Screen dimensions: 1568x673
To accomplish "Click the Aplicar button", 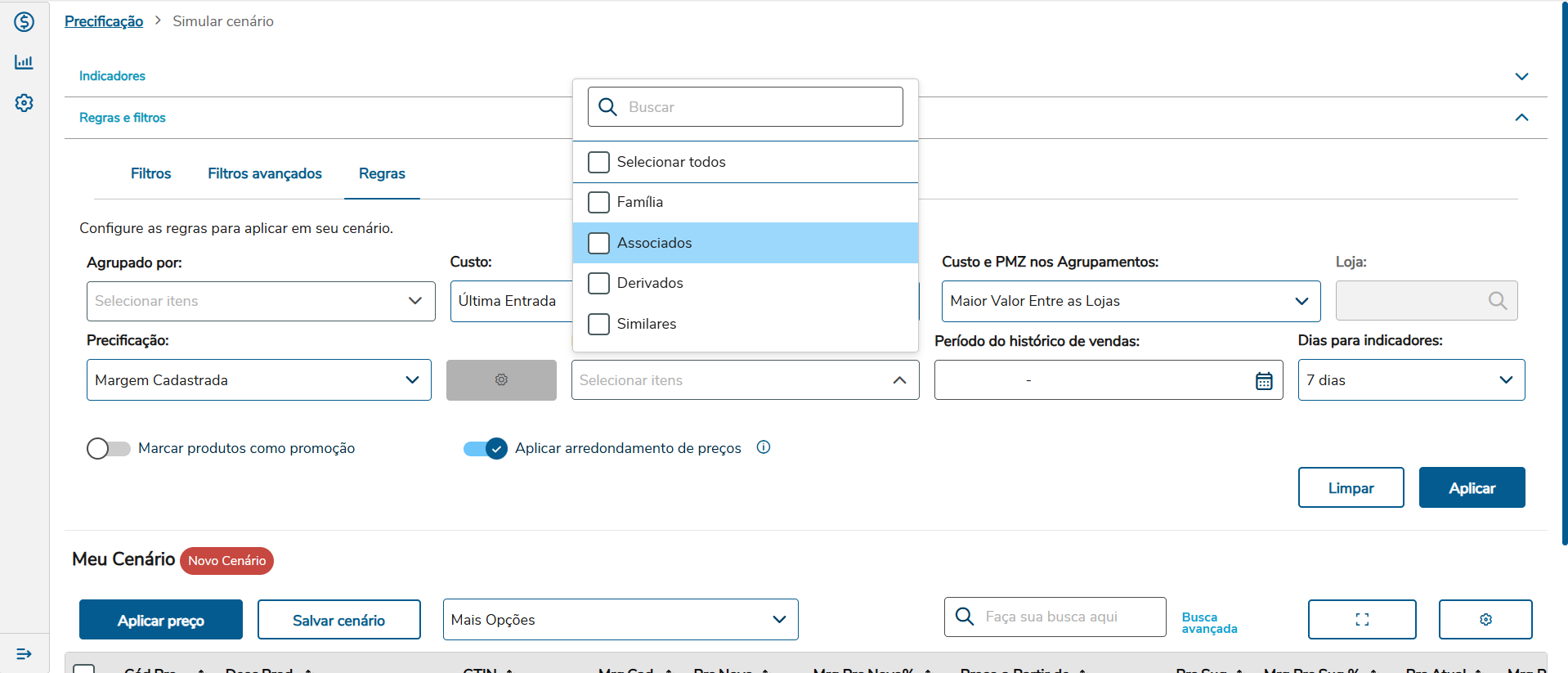I will [x=1472, y=487].
